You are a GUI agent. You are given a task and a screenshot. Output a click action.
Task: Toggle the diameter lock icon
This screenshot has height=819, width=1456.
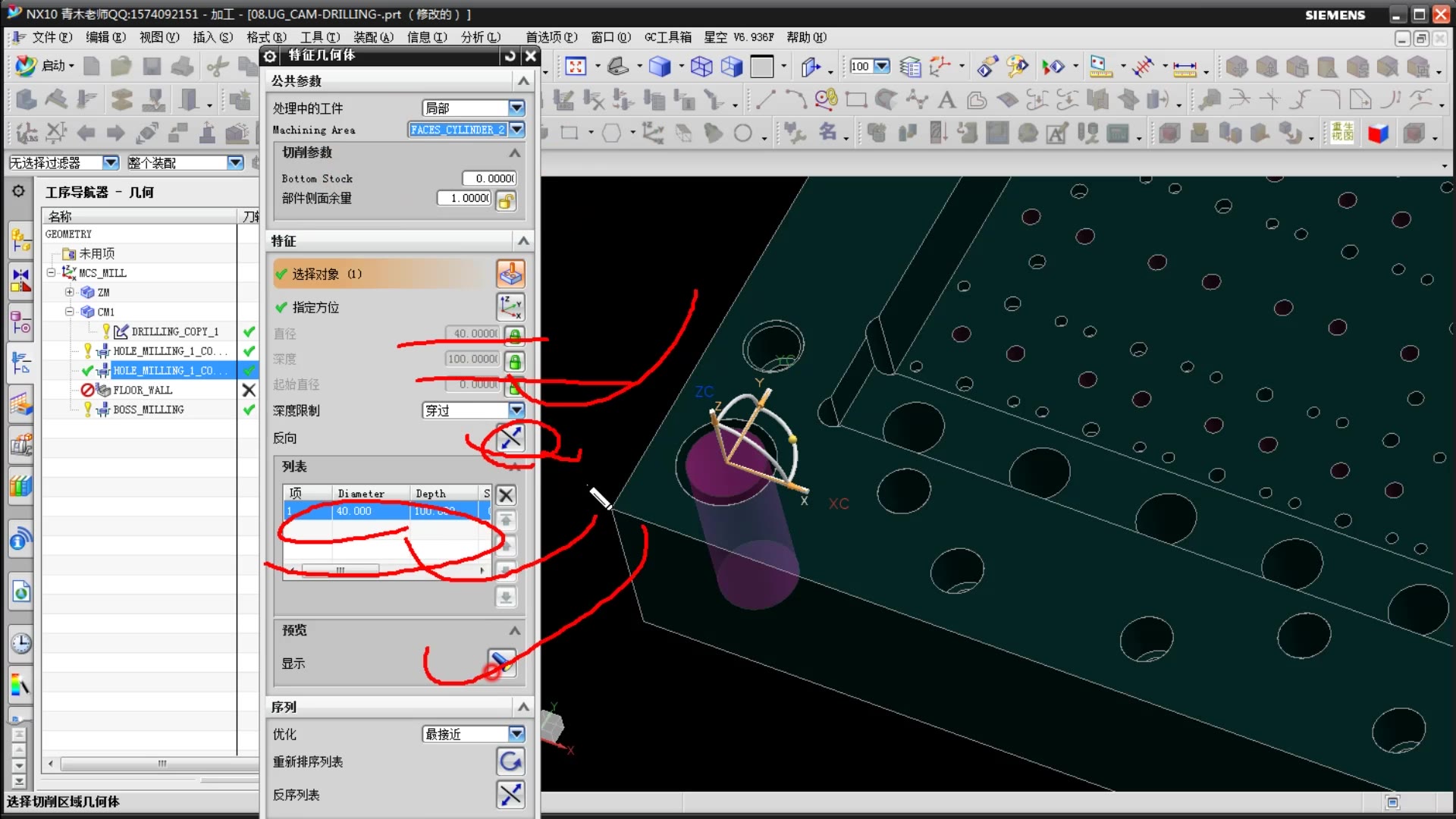(515, 334)
